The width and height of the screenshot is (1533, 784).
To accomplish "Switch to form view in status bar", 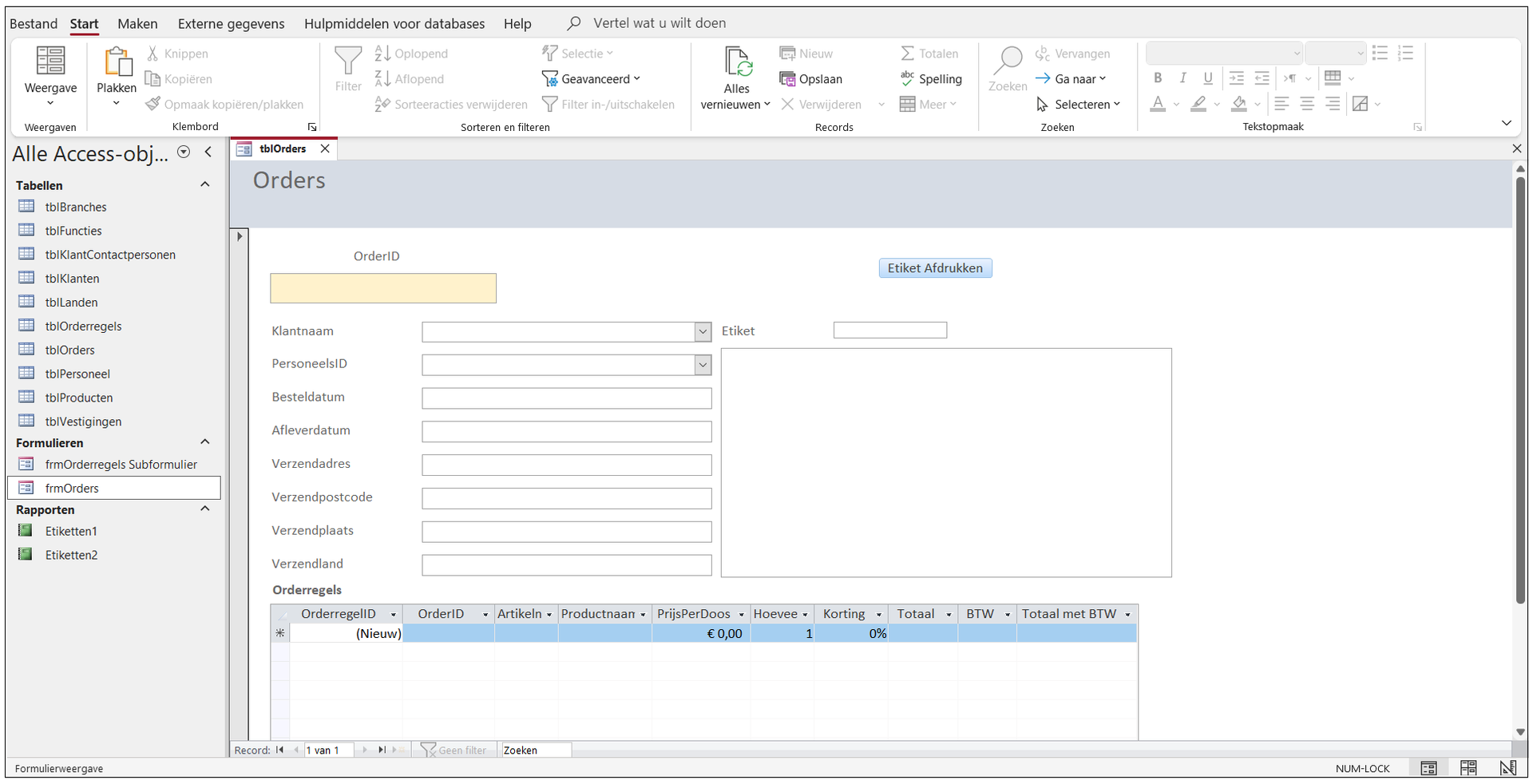I will [1428, 768].
